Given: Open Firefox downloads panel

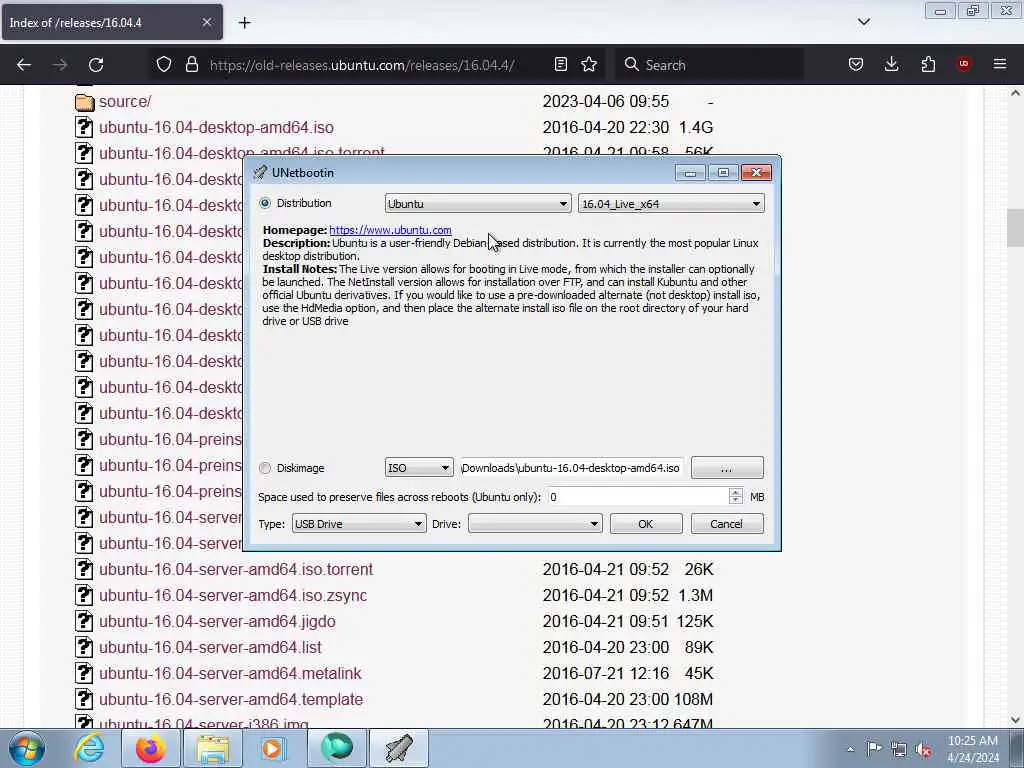Looking at the screenshot, I should click(x=891, y=65).
